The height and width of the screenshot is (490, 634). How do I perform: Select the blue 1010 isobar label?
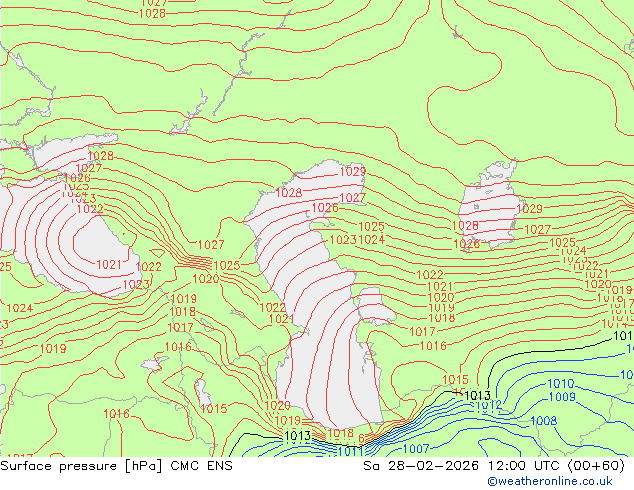pyautogui.click(x=560, y=383)
